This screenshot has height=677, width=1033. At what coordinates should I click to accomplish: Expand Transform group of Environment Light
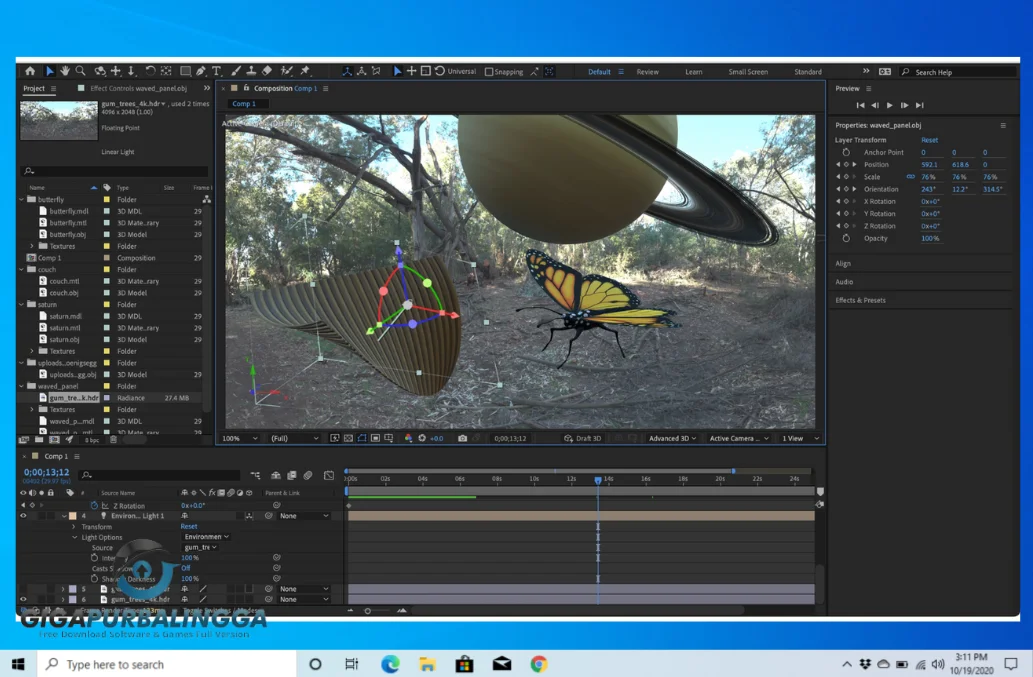point(74,527)
